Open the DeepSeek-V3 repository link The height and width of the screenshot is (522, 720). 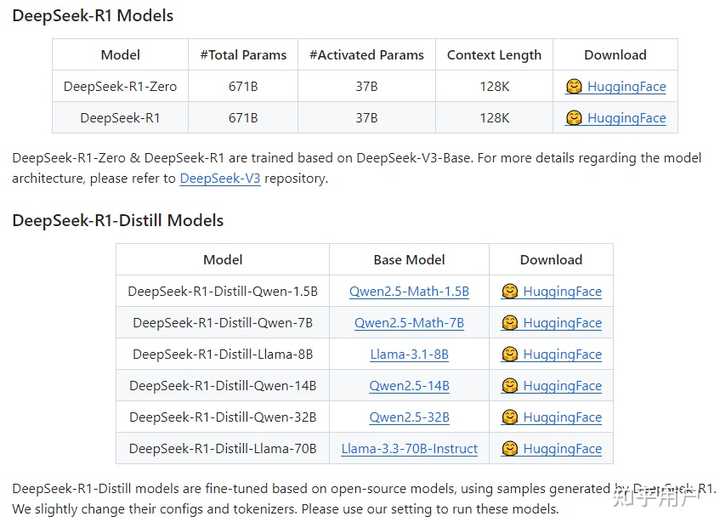click(x=220, y=179)
